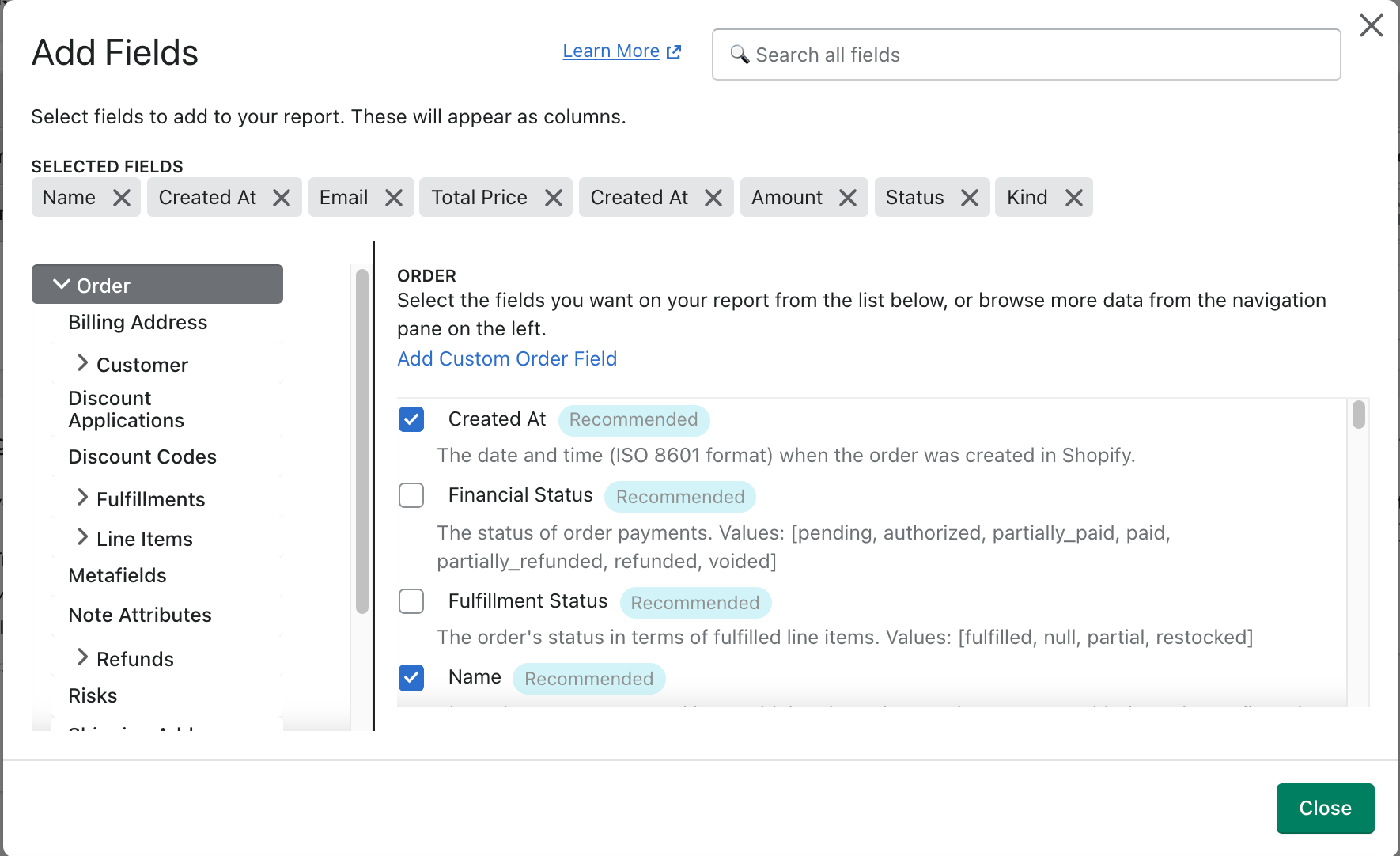1400x856 pixels.
Task: Check the Fulfillment Status checkbox
Action: tap(411, 601)
